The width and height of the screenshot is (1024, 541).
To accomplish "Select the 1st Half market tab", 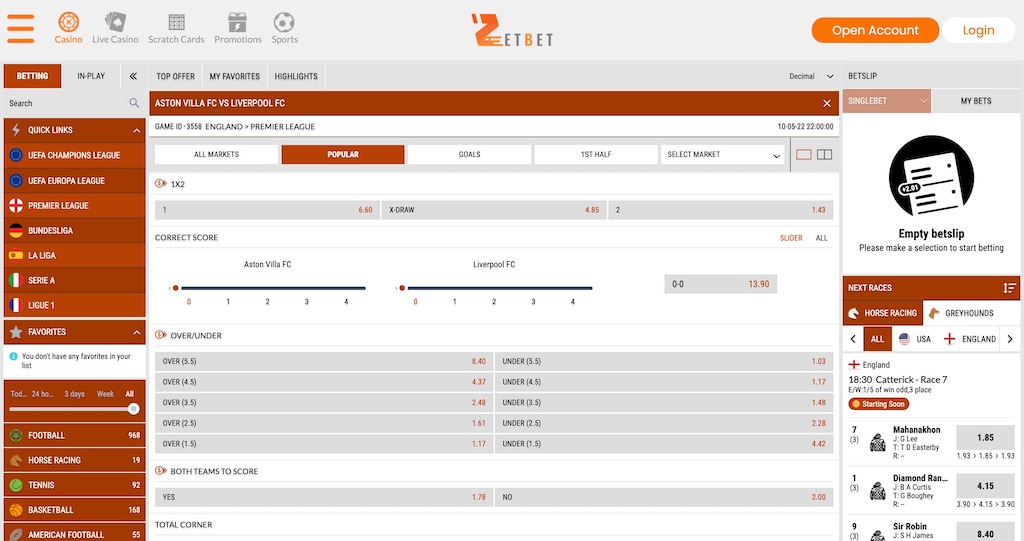I will tap(596, 154).
